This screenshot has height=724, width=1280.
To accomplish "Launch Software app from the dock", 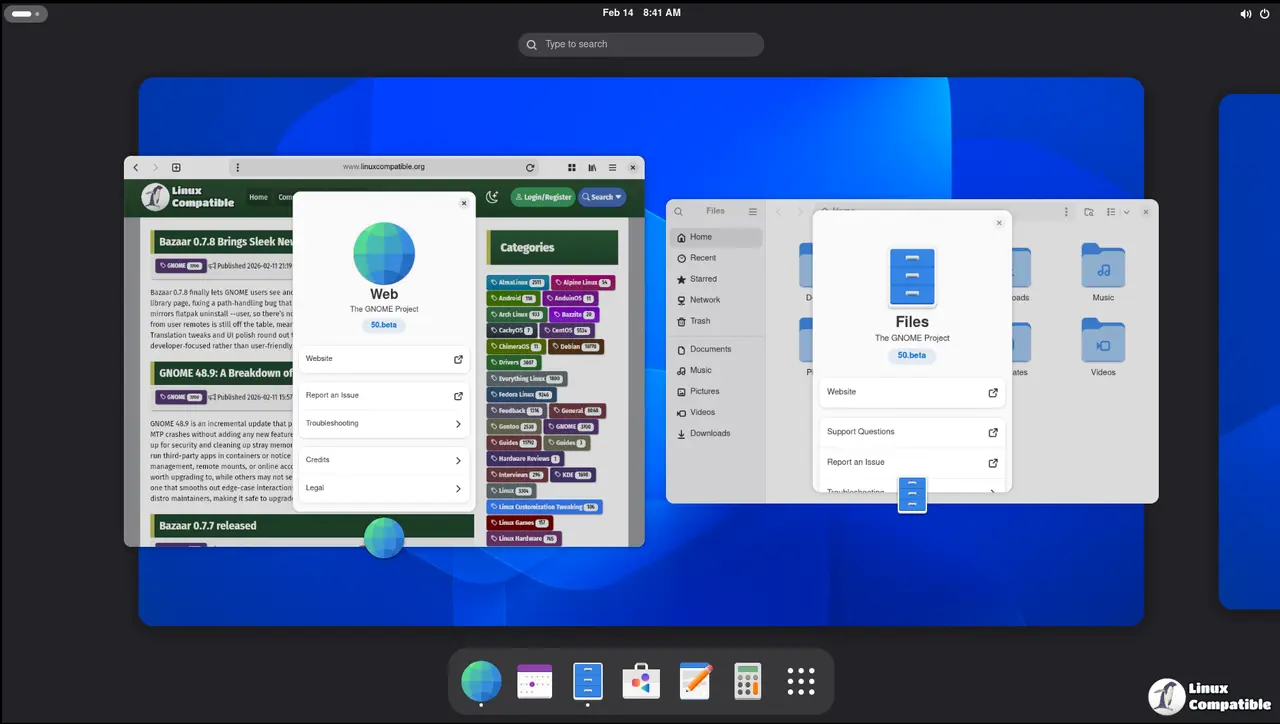I will pyautogui.click(x=641, y=681).
